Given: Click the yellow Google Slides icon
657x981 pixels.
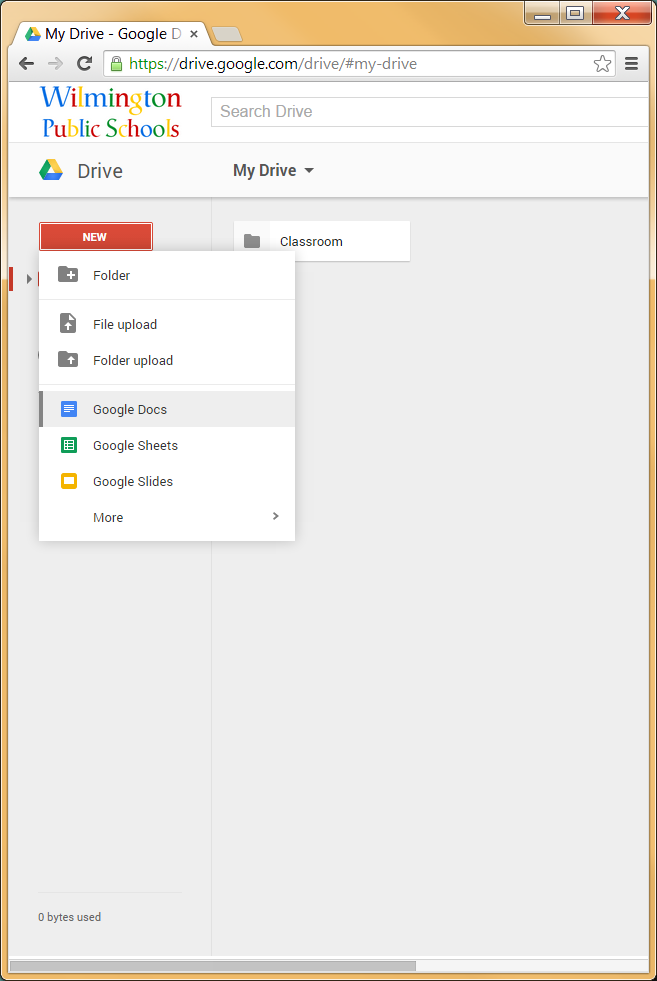Looking at the screenshot, I should (69, 481).
